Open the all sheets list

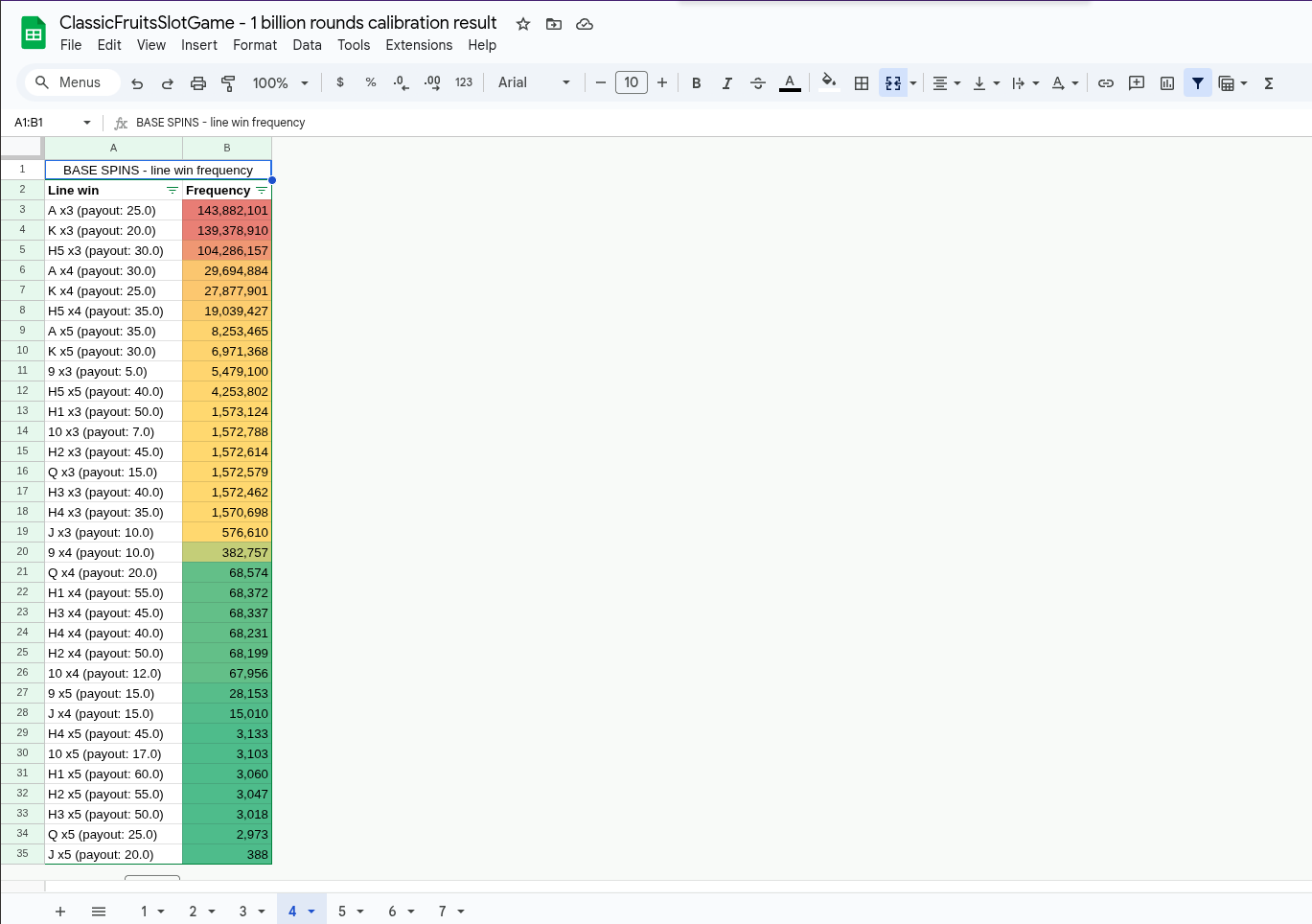99,912
